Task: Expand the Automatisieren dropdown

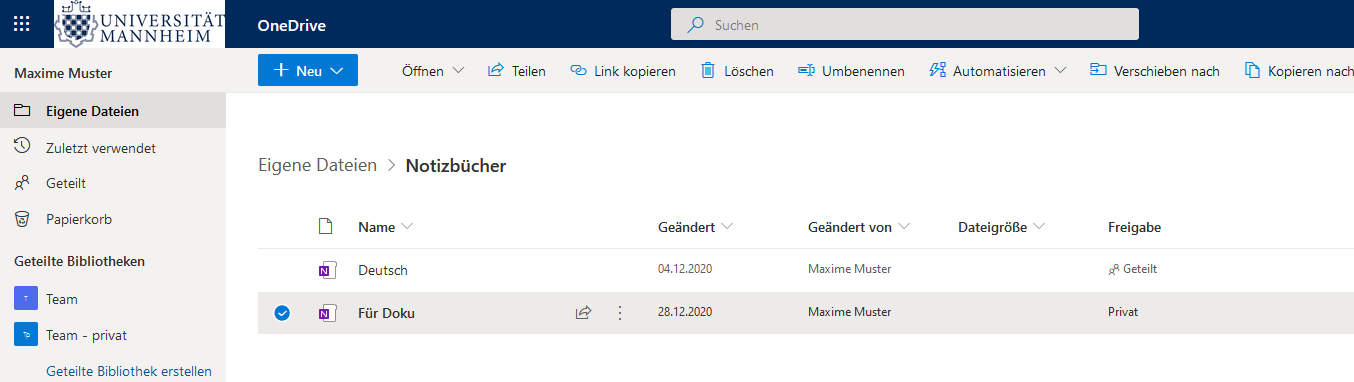Action: (x=997, y=71)
